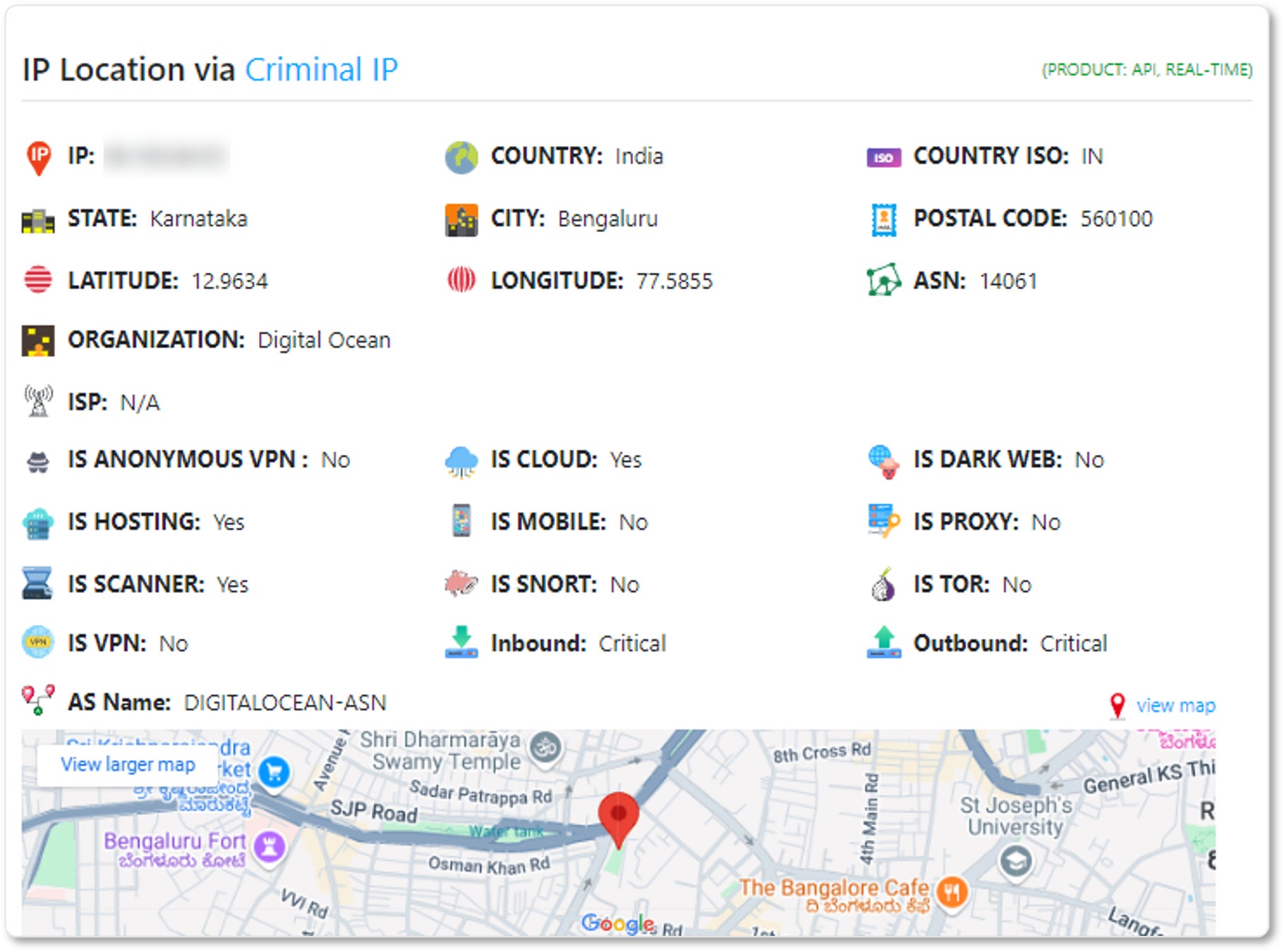Click the scanner icon for IS SCANNER
1284x952 pixels.
coord(38,583)
